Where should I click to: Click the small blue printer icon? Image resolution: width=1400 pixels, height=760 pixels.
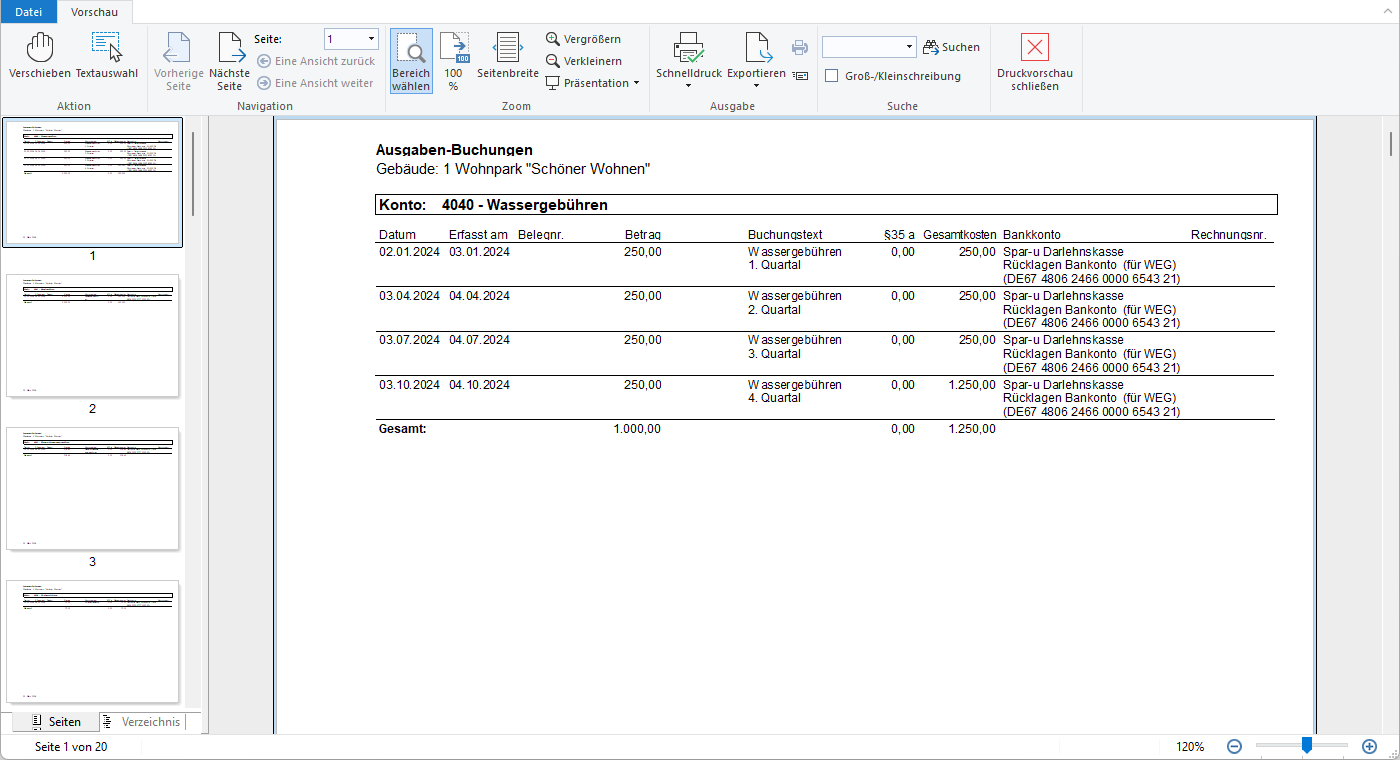[x=800, y=47]
